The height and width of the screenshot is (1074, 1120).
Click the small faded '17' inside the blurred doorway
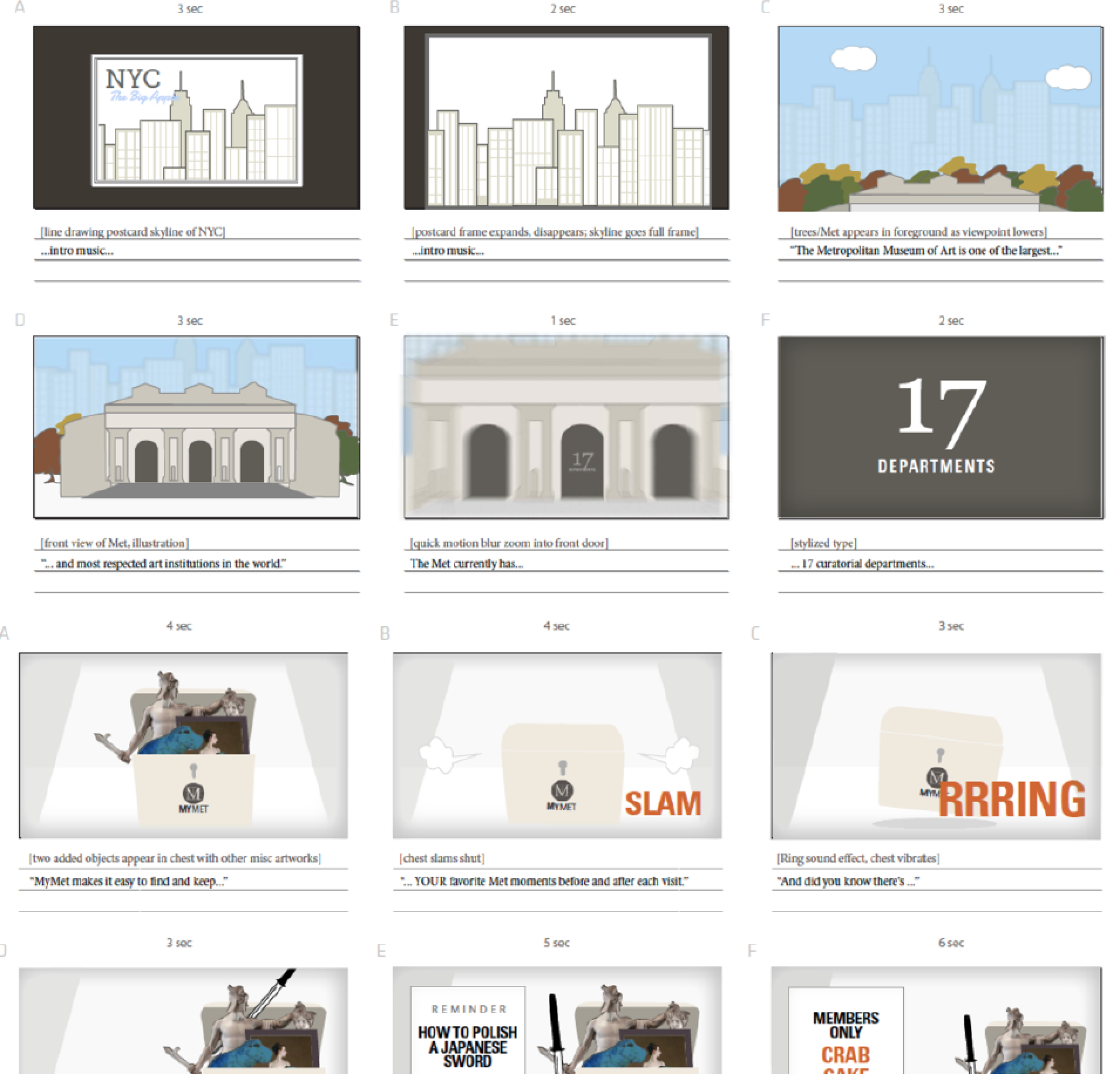[582, 460]
